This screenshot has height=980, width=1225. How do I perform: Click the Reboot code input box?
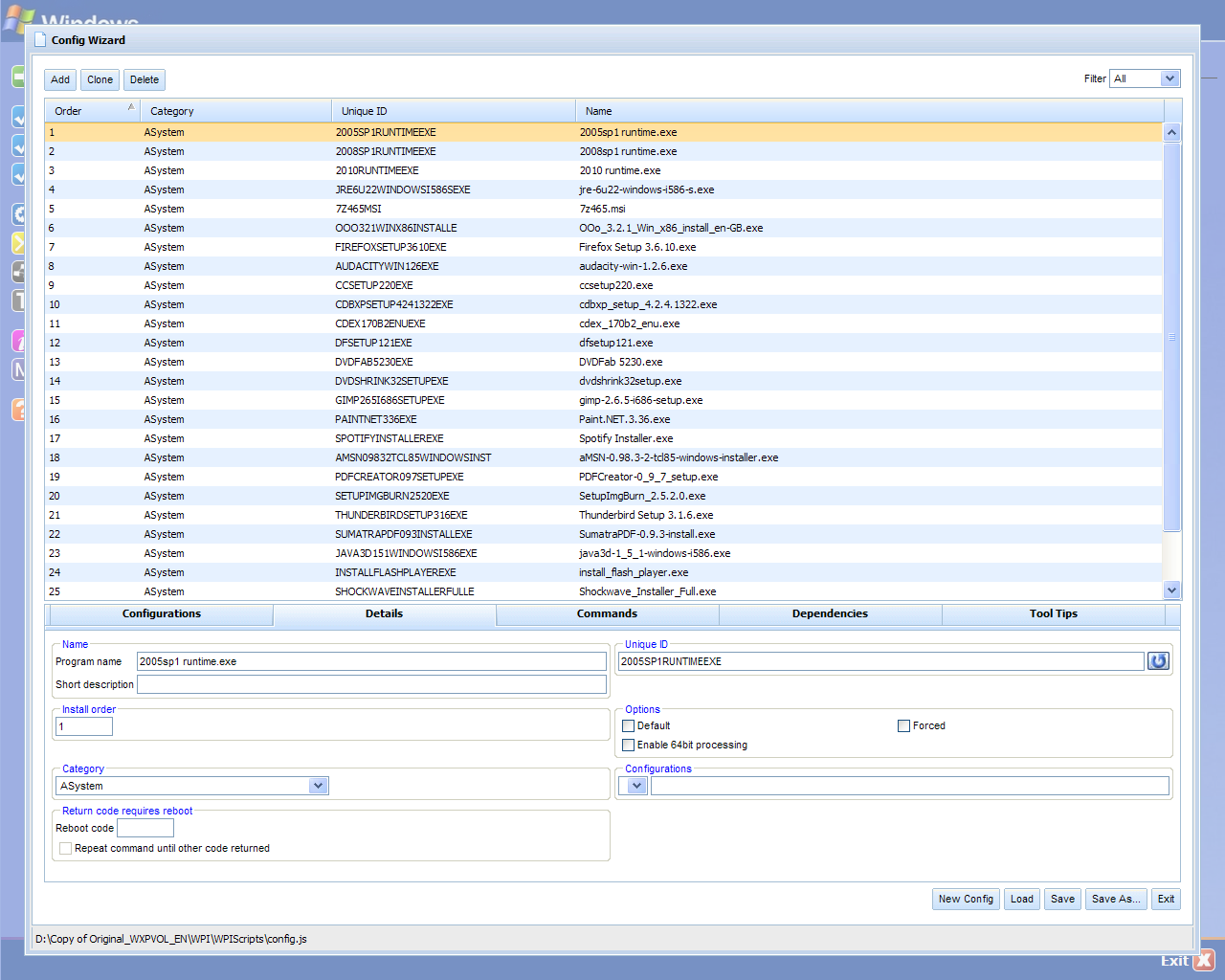(145, 828)
